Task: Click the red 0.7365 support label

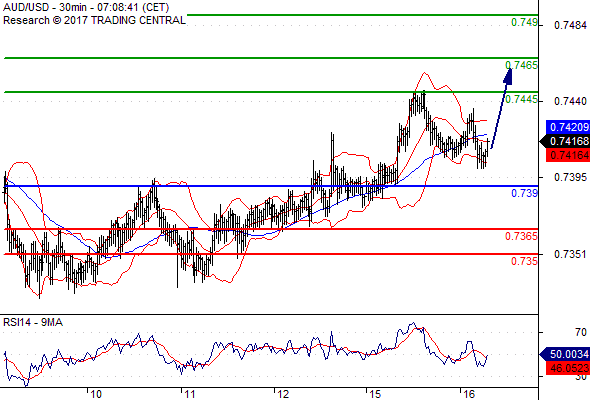Action: (x=521, y=236)
